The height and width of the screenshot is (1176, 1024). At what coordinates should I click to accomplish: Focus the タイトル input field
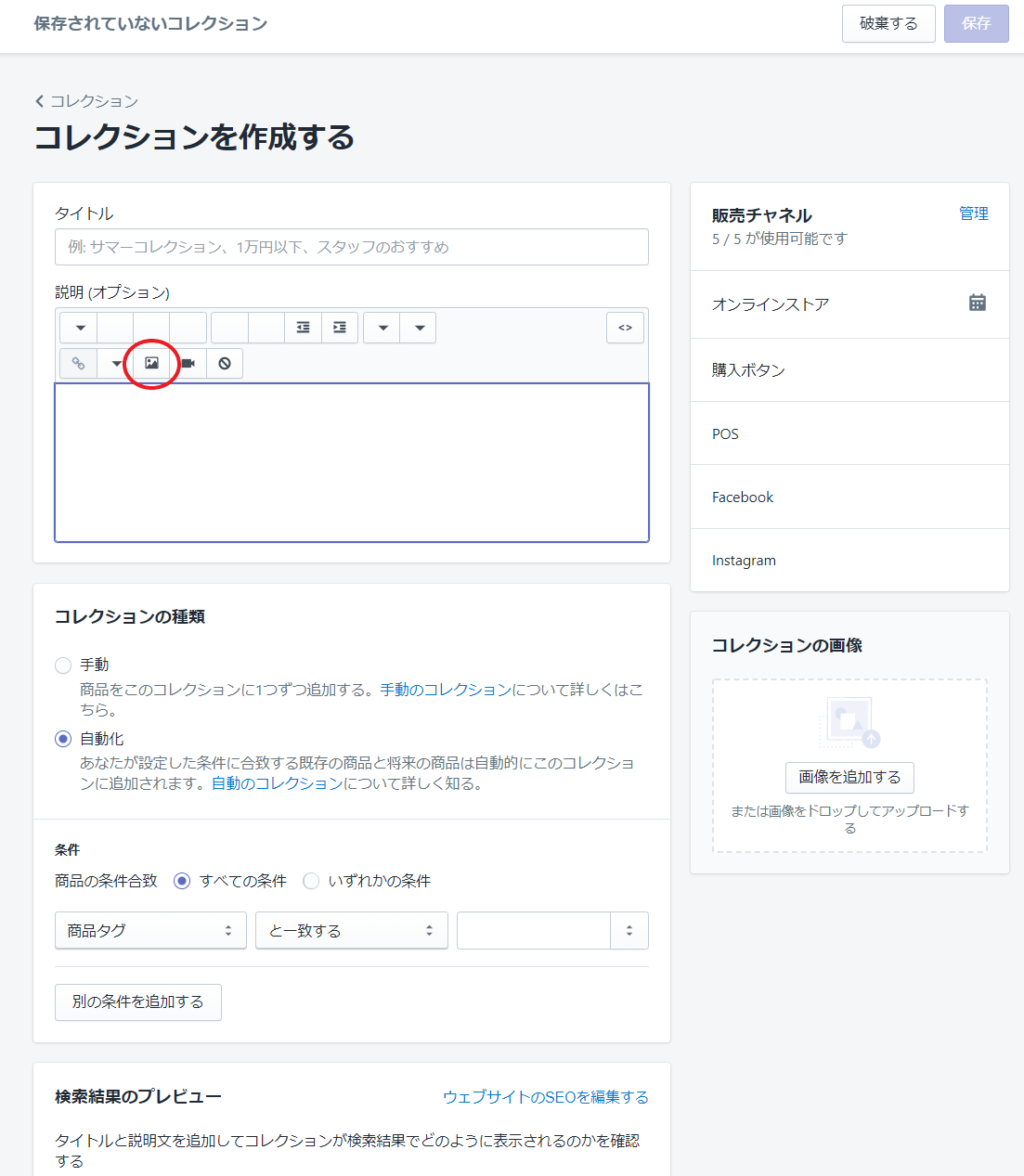pyautogui.click(x=352, y=247)
